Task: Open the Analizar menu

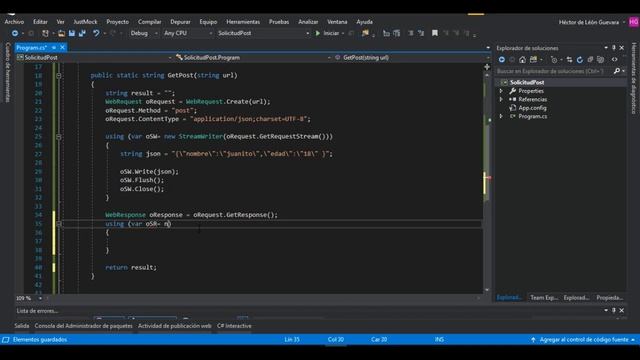Action: [x=308, y=22]
